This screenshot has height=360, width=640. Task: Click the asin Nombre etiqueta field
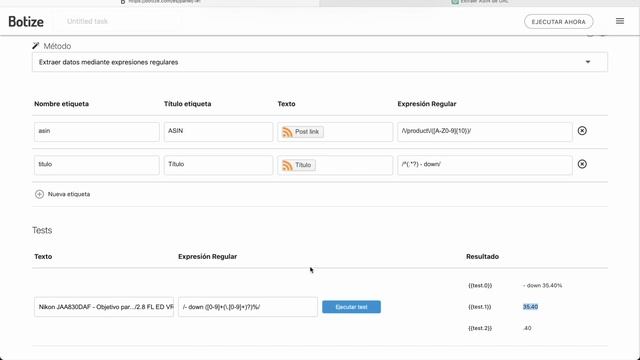point(97,131)
